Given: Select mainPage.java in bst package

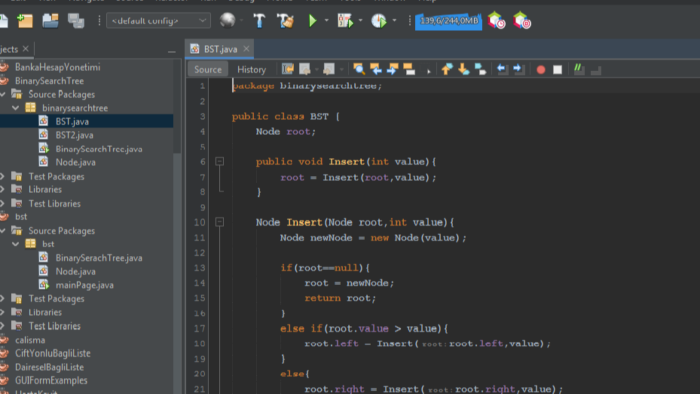Looking at the screenshot, I should 84,285.
